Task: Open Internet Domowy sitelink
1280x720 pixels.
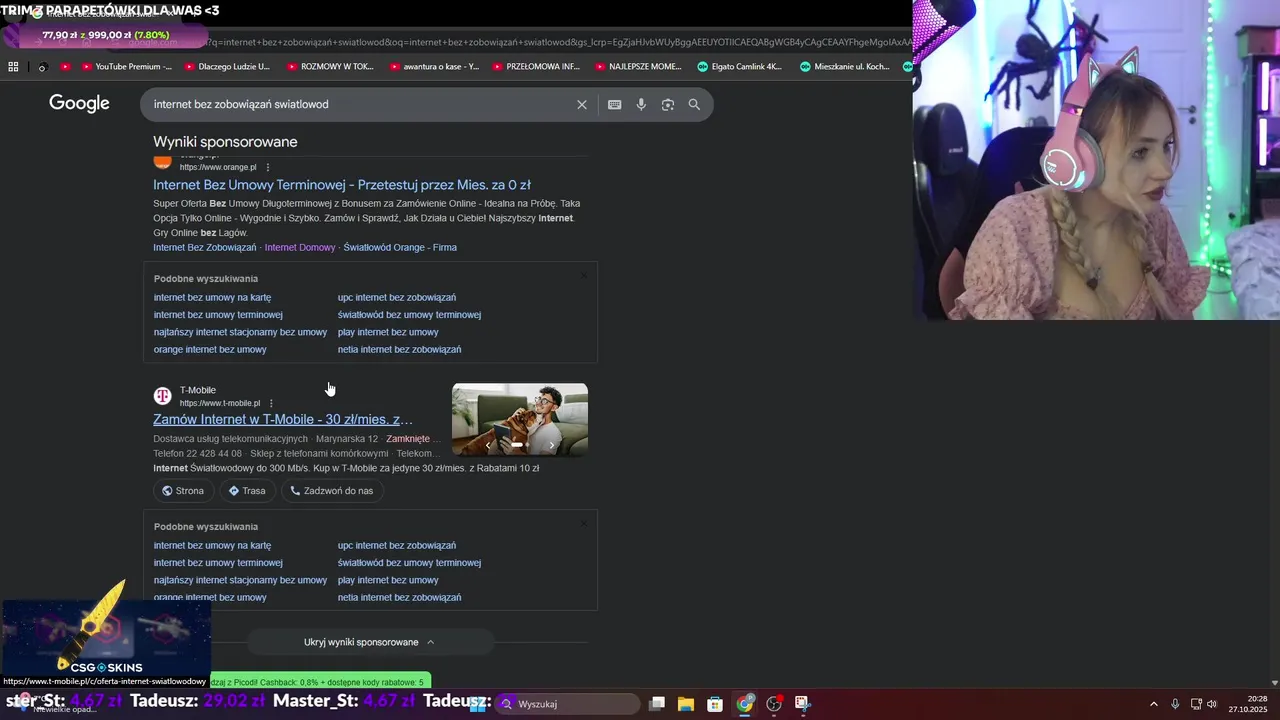Action: [x=300, y=247]
